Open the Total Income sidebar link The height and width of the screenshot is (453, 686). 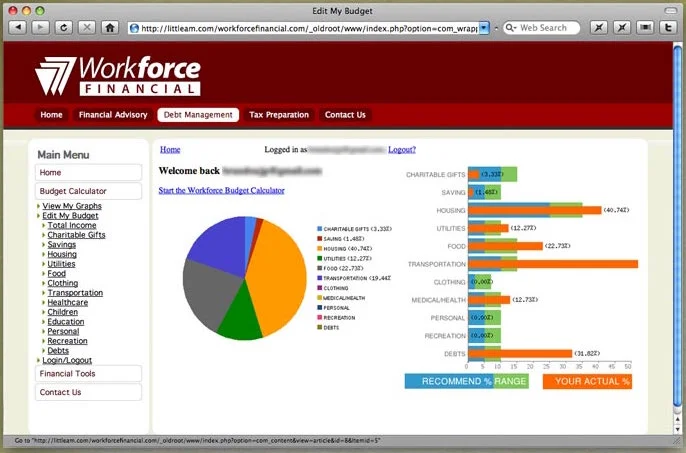coord(72,225)
